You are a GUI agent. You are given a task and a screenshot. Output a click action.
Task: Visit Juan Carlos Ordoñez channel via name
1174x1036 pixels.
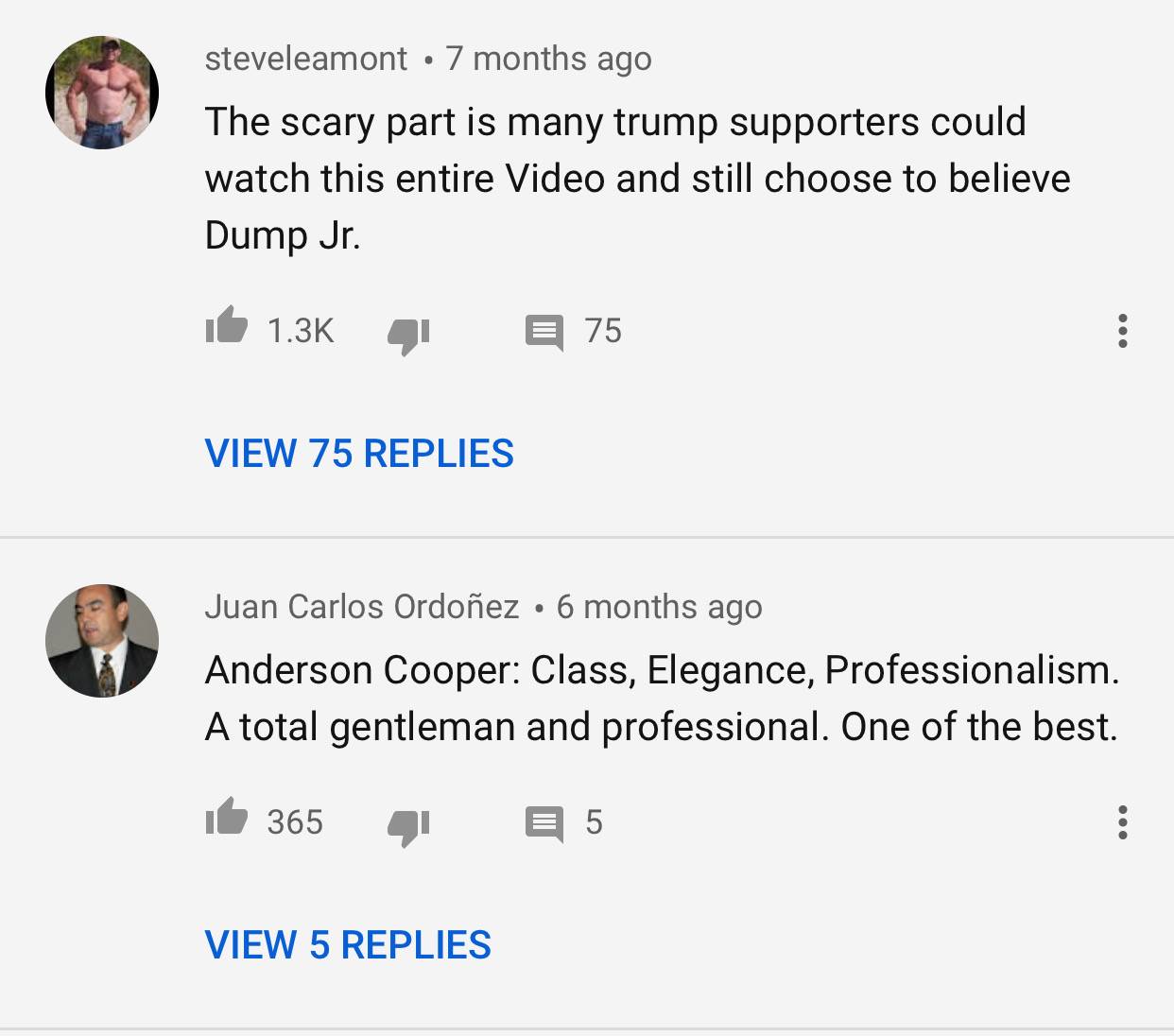click(362, 607)
